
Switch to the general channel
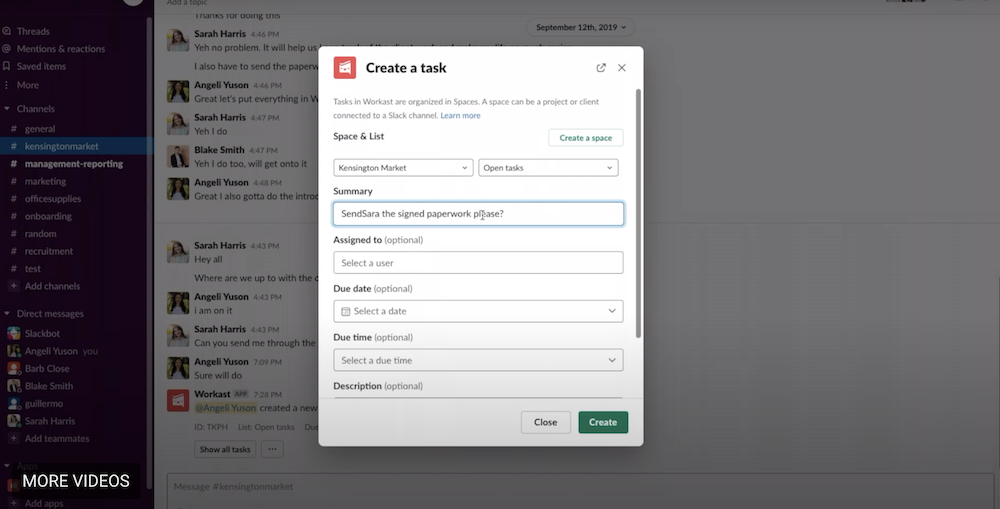tap(40, 129)
